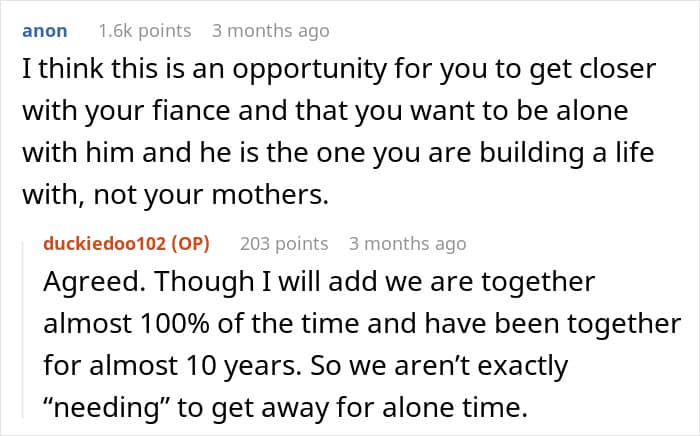This screenshot has height=436, width=700.
Task: Click 100% in duckiedoo102's reply
Action: click(175, 324)
